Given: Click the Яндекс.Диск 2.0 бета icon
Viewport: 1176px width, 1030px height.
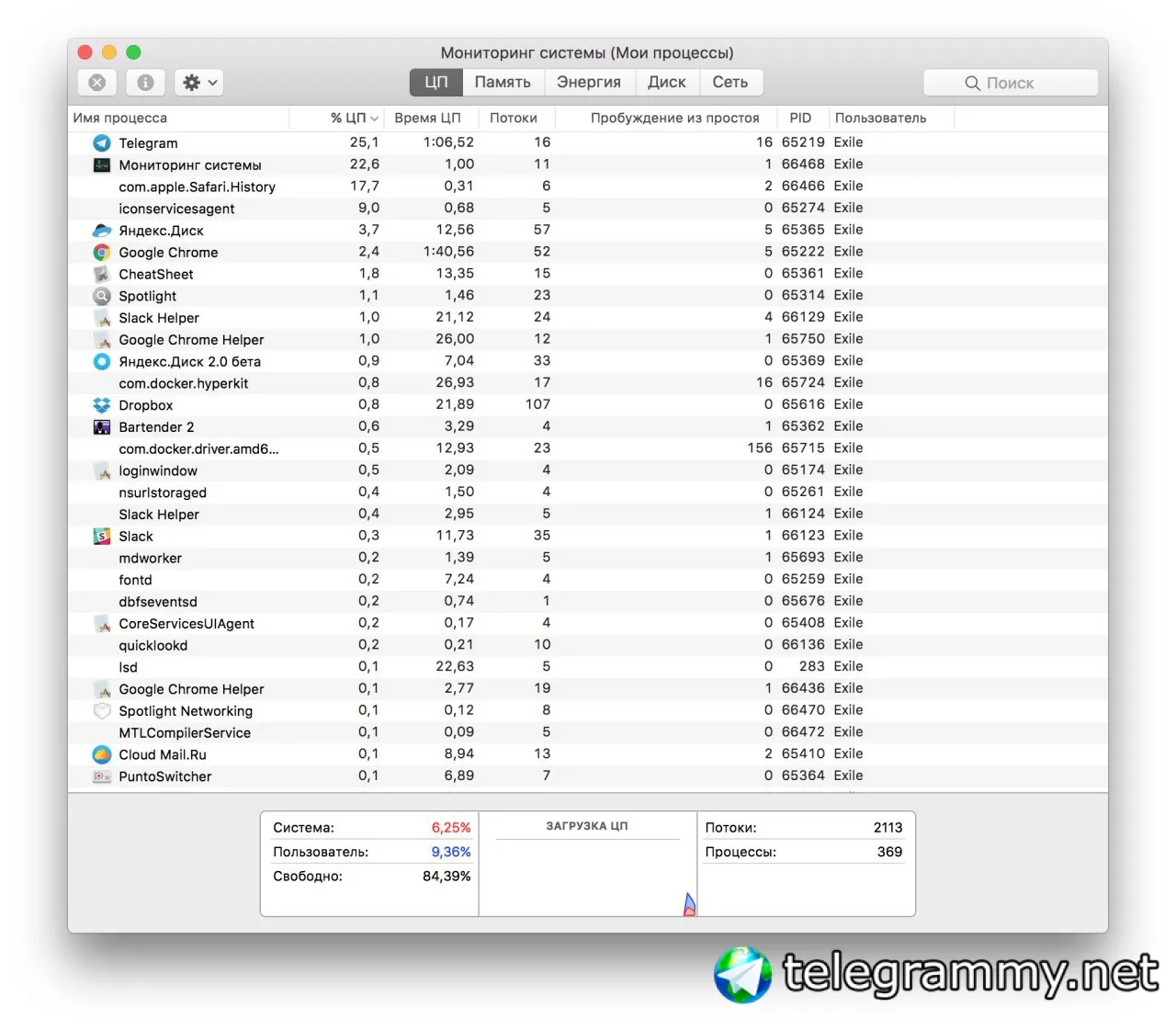Looking at the screenshot, I should pos(102,362).
